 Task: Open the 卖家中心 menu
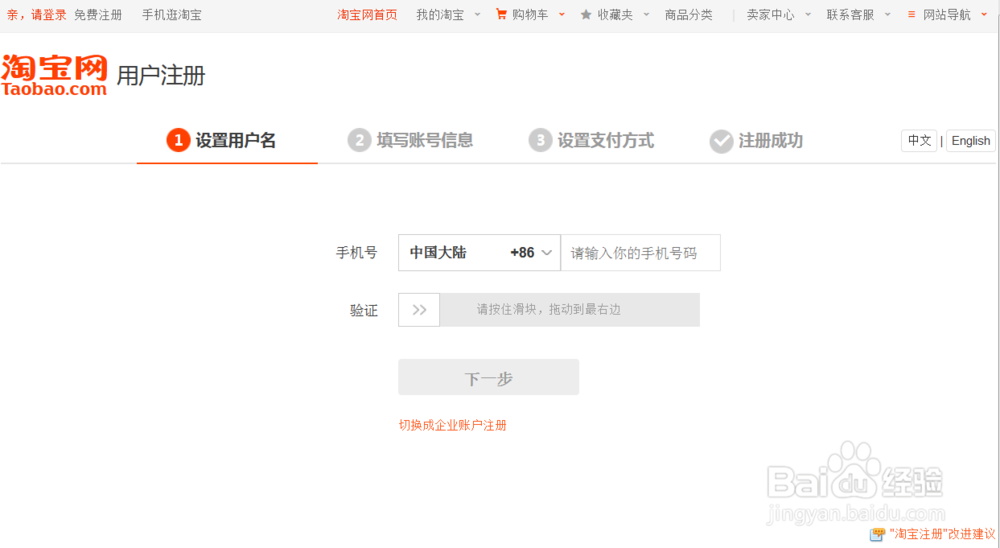click(770, 15)
